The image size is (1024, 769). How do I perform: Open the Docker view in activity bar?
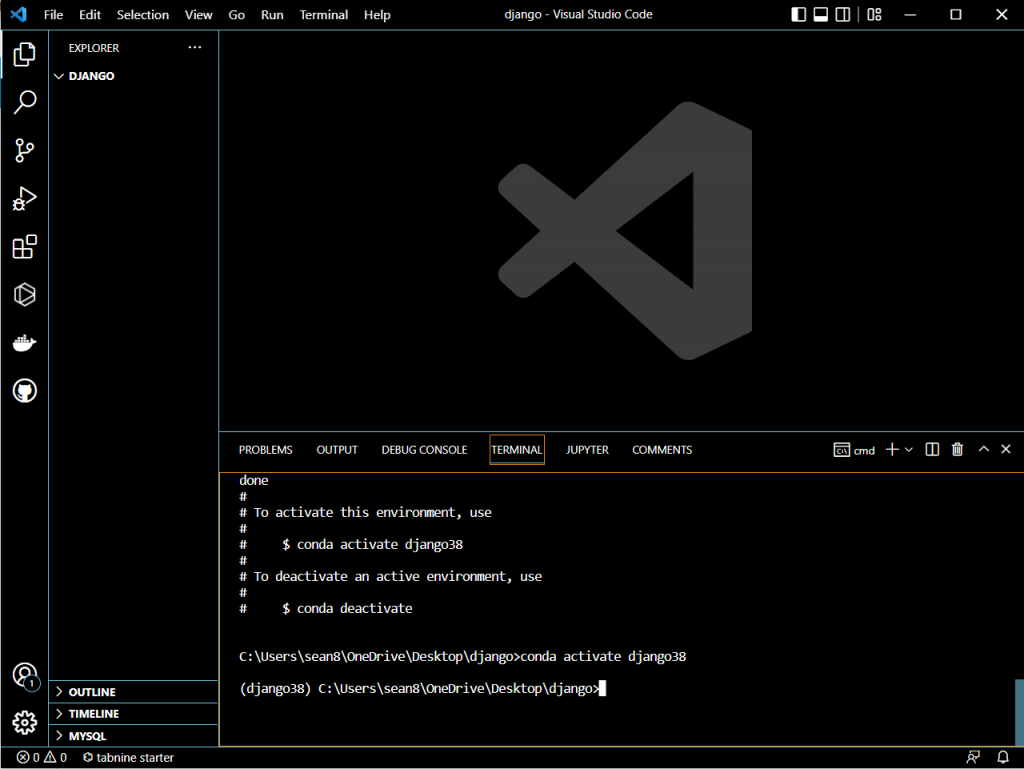(x=25, y=344)
